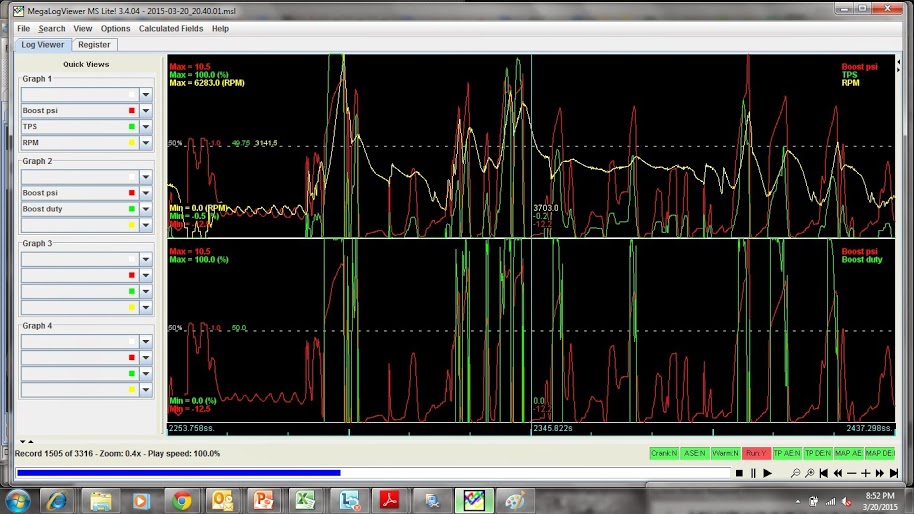This screenshot has height=514, width=914.
Task: Click the rewind double-arrow icon
Action: pos(837,473)
